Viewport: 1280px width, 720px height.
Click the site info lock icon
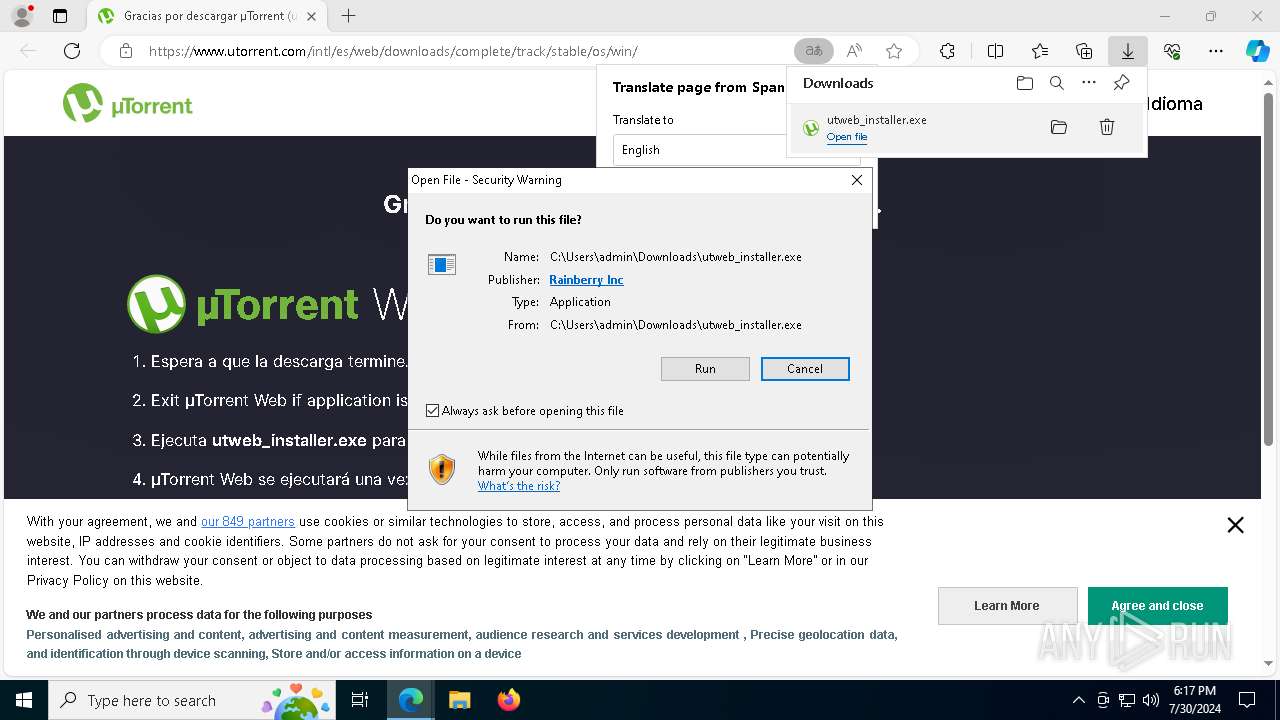point(126,51)
